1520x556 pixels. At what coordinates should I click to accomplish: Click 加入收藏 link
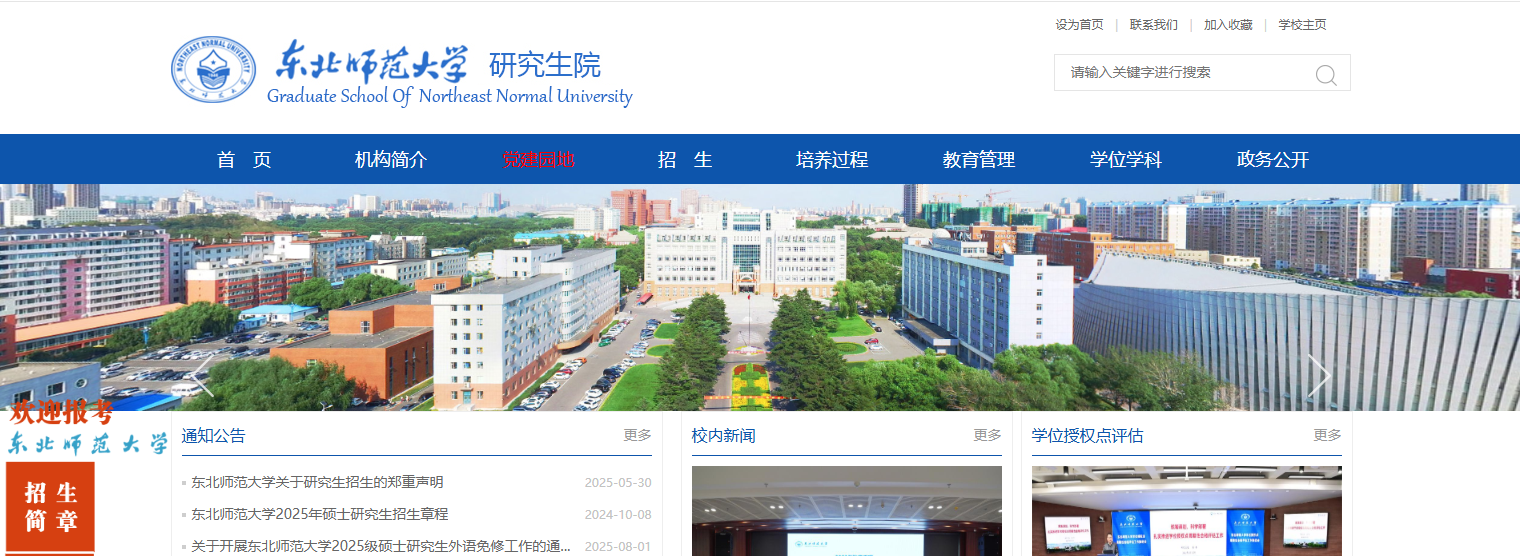point(1228,25)
